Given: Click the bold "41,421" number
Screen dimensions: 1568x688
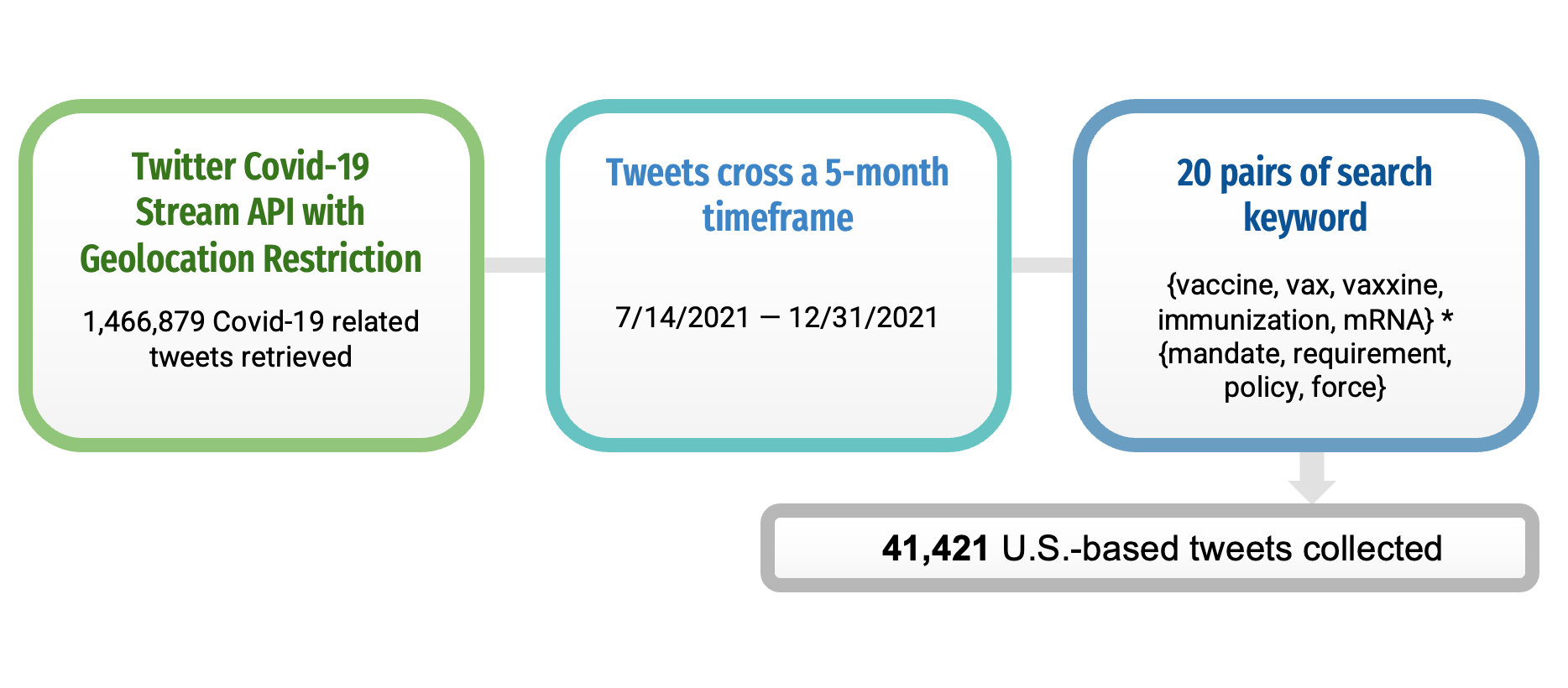Looking at the screenshot, I should [935, 549].
